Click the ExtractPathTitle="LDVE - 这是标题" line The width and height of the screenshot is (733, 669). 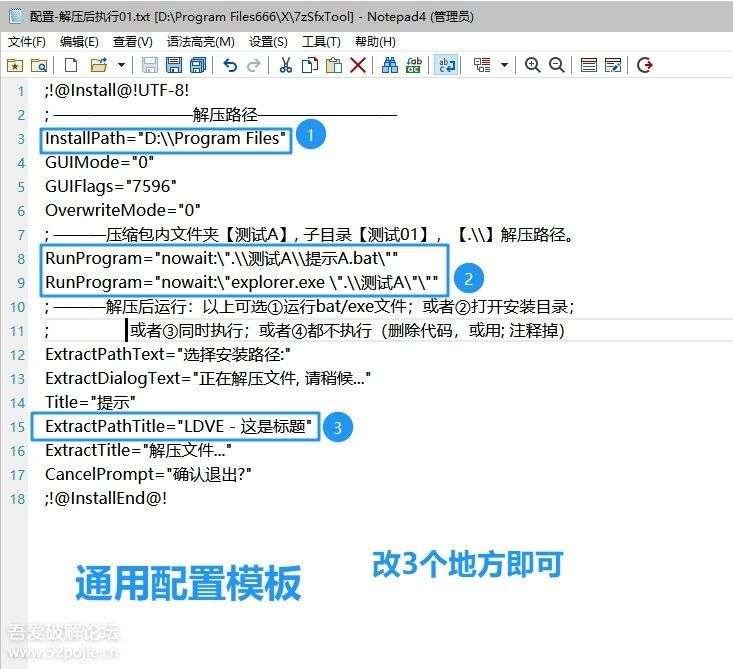coord(178,426)
